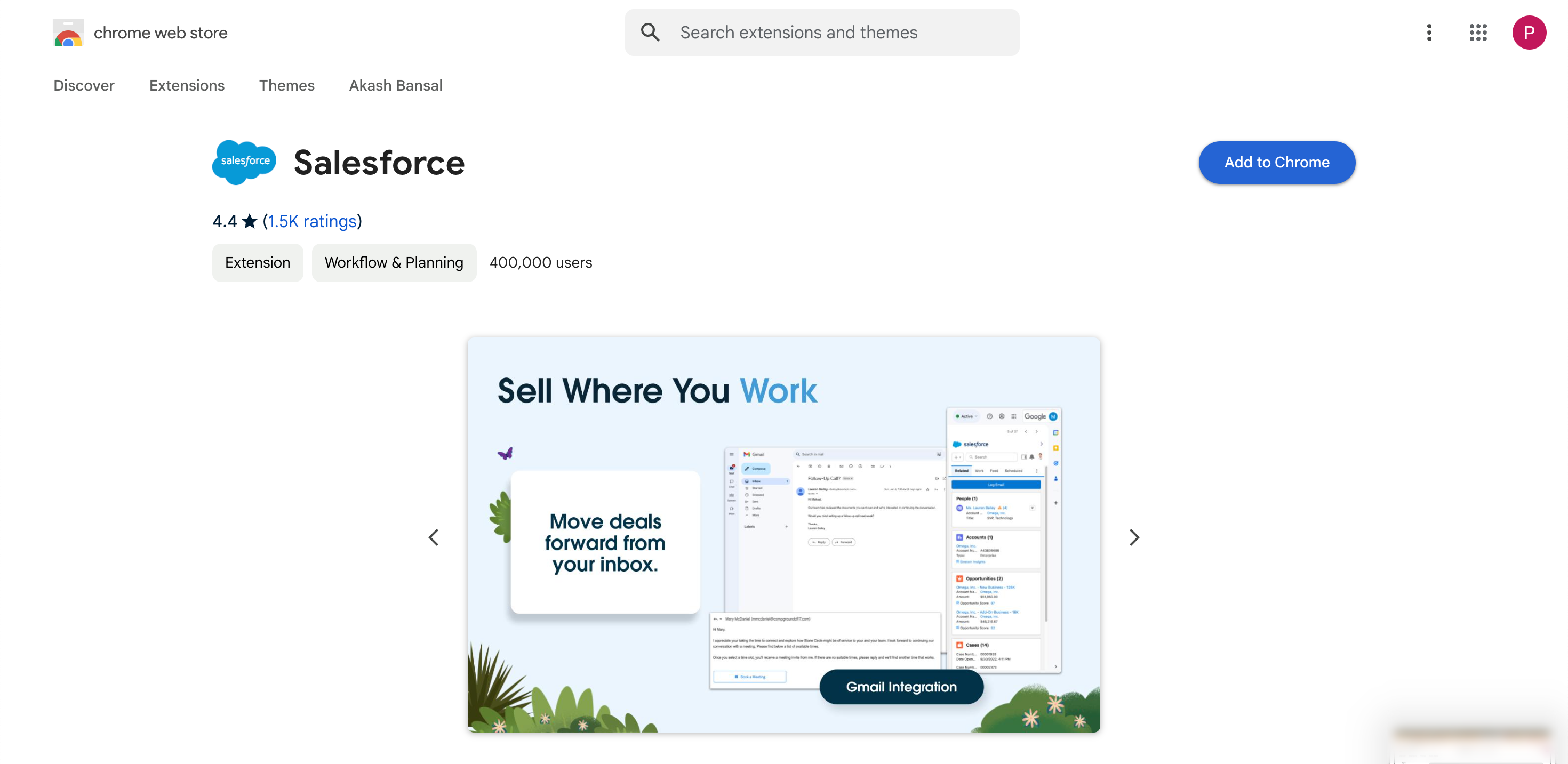
Task: Open the Akash Bansal tab
Action: 395,85
